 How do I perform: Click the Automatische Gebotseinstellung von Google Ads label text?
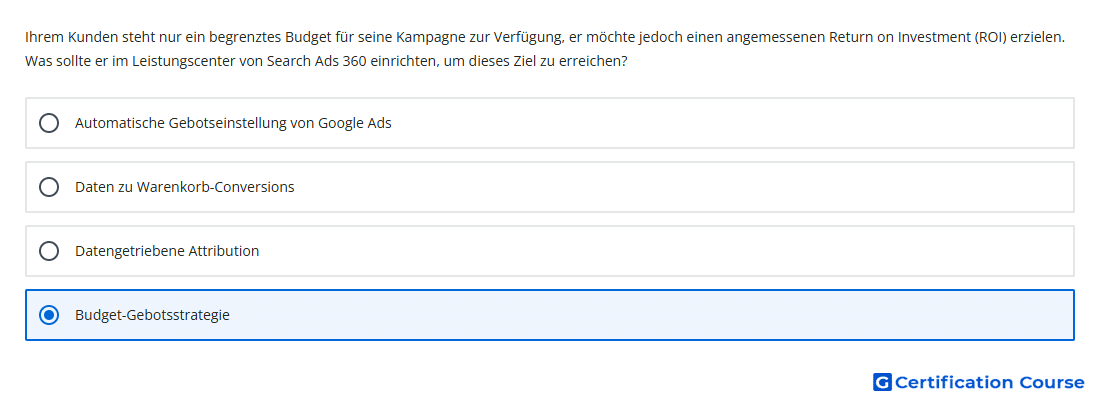(x=233, y=123)
